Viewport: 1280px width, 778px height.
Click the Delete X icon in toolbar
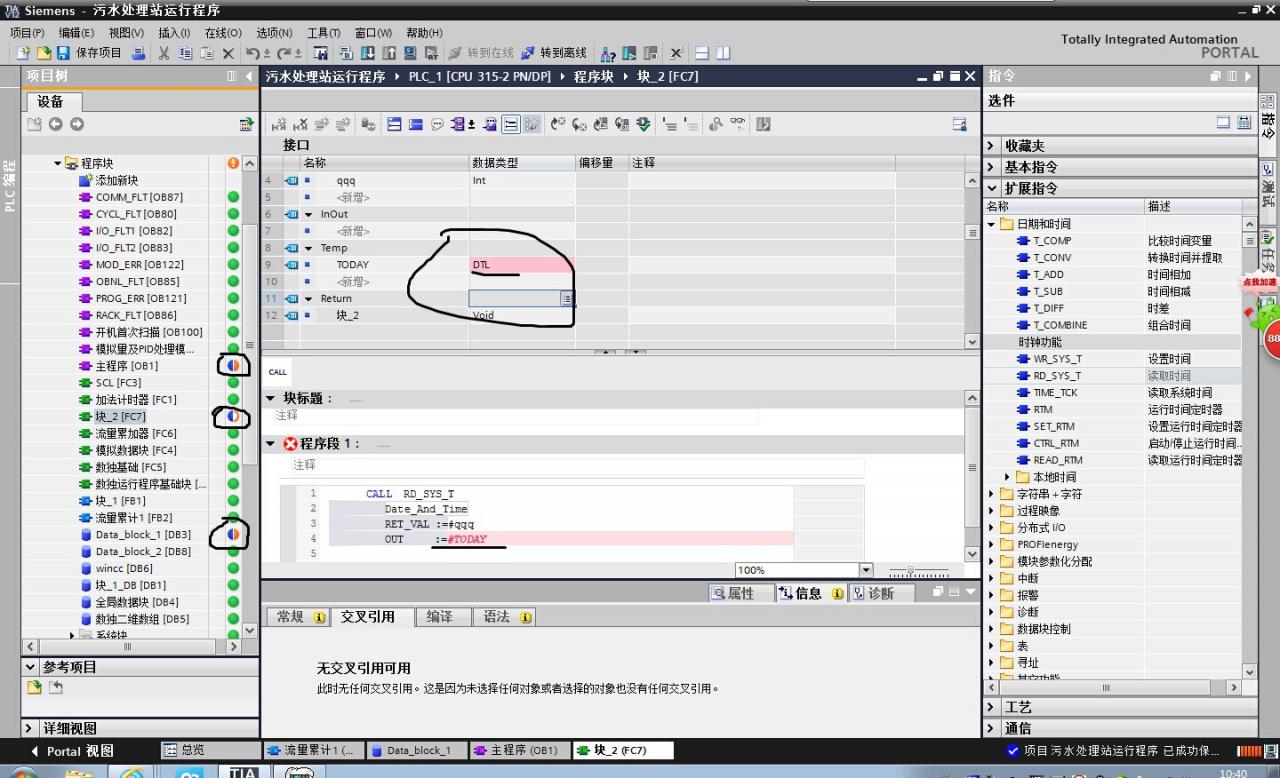pos(228,53)
